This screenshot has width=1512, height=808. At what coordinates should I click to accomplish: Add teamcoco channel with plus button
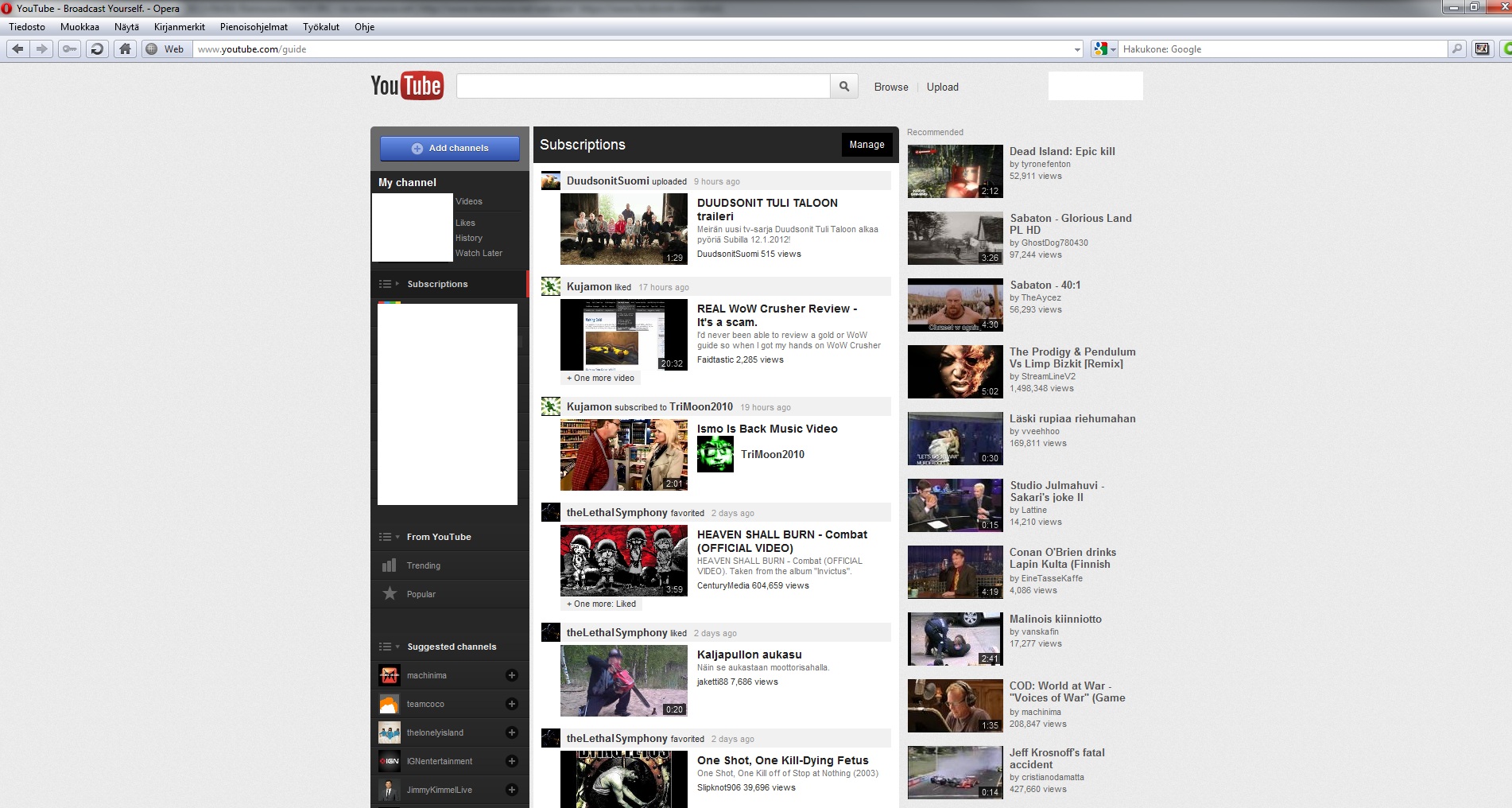(x=512, y=704)
